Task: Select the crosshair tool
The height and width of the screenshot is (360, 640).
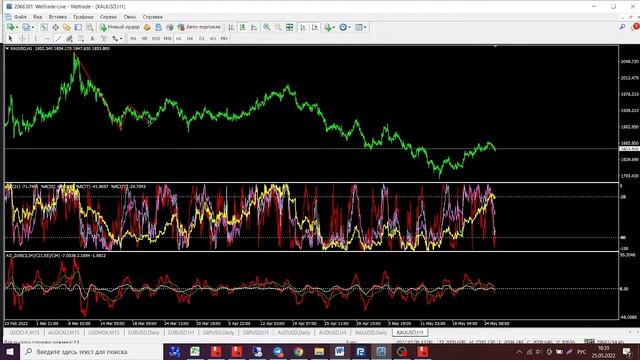Action: click(x=22, y=38)
